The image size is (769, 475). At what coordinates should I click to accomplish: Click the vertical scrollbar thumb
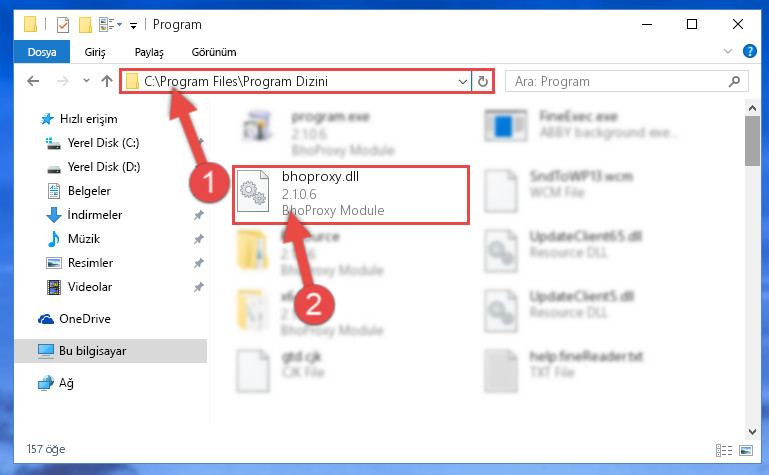point(752,141)
